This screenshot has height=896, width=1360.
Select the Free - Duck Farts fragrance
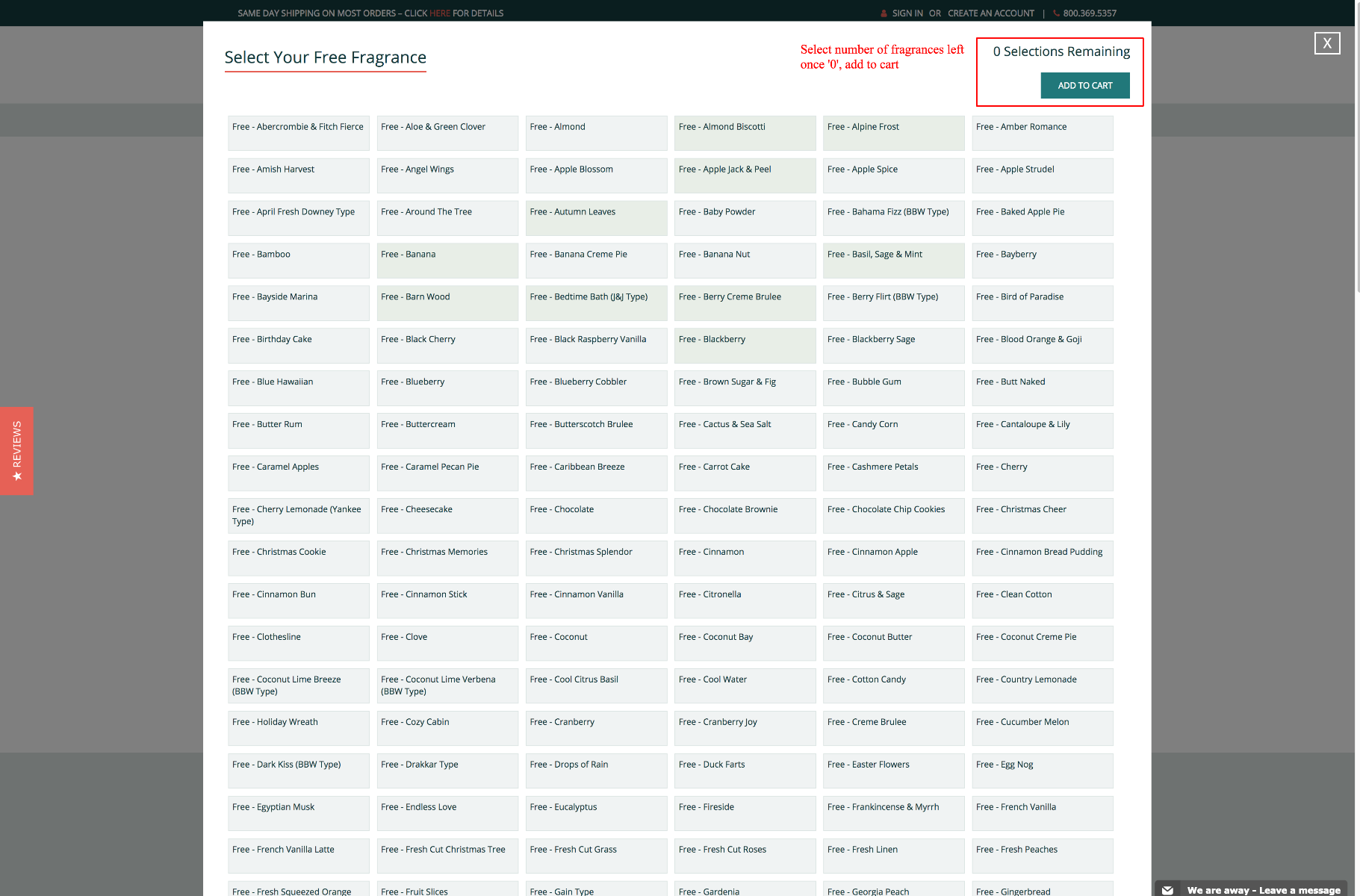point(745,771)
